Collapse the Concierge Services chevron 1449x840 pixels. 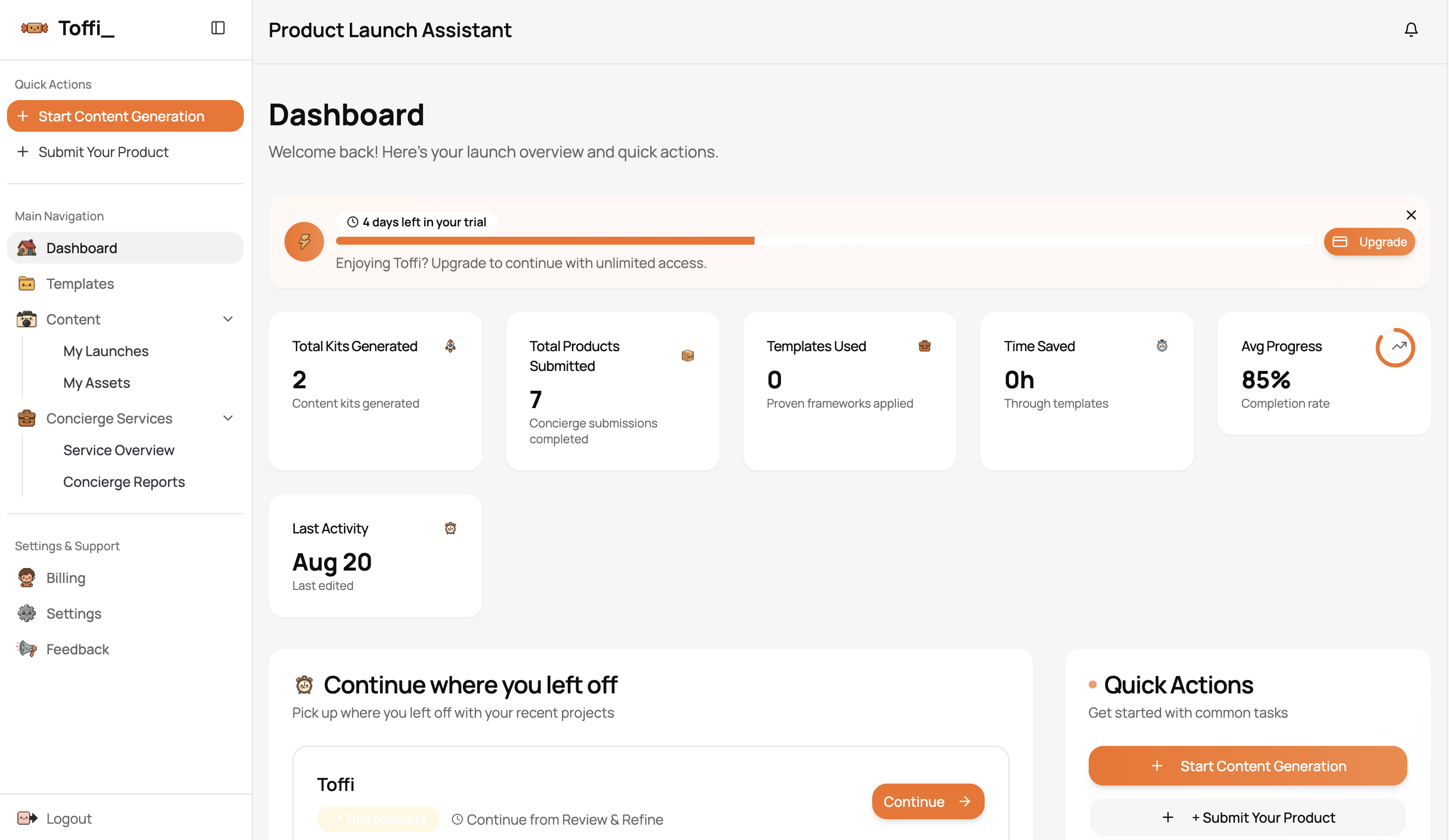[x=227, y=419]
